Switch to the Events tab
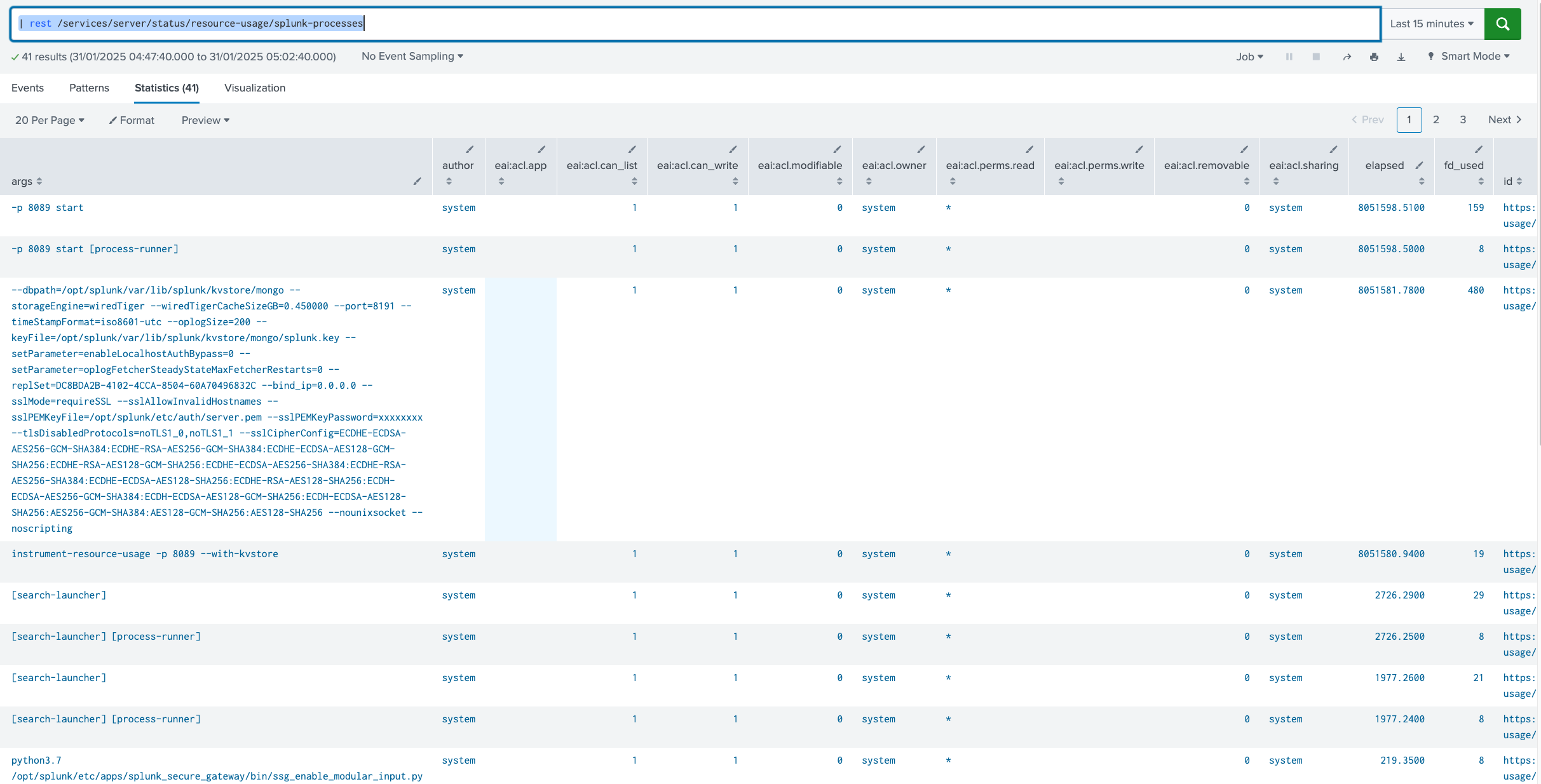Viewport: 1541px width, 784px height. pos(27,88)
